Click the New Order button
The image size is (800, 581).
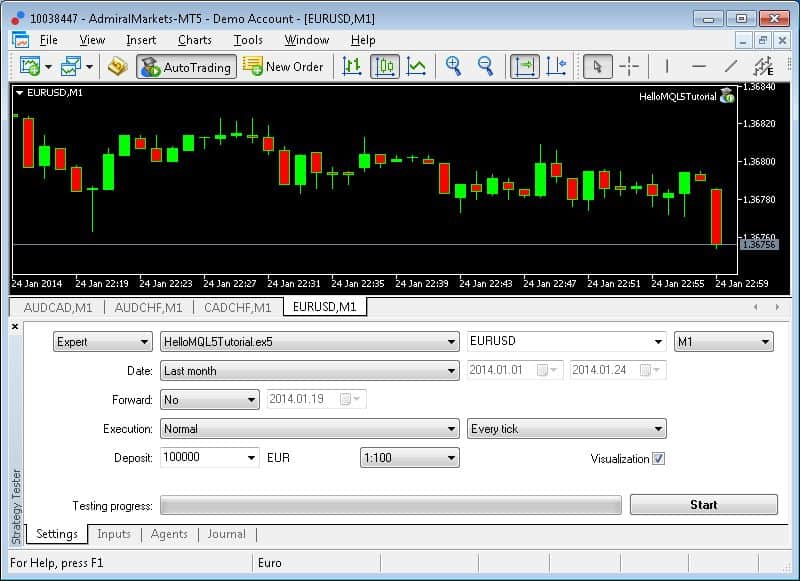click(283, 67)
